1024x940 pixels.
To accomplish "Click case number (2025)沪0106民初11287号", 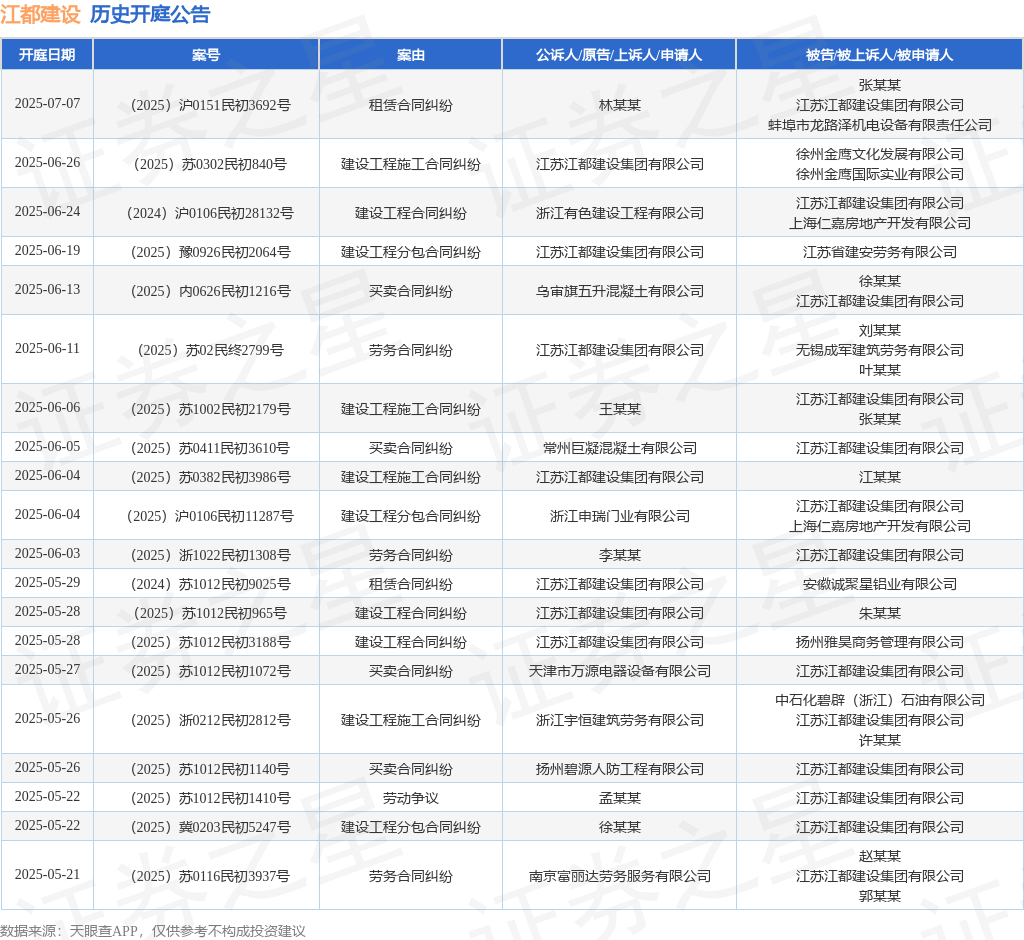I will 210,516.
